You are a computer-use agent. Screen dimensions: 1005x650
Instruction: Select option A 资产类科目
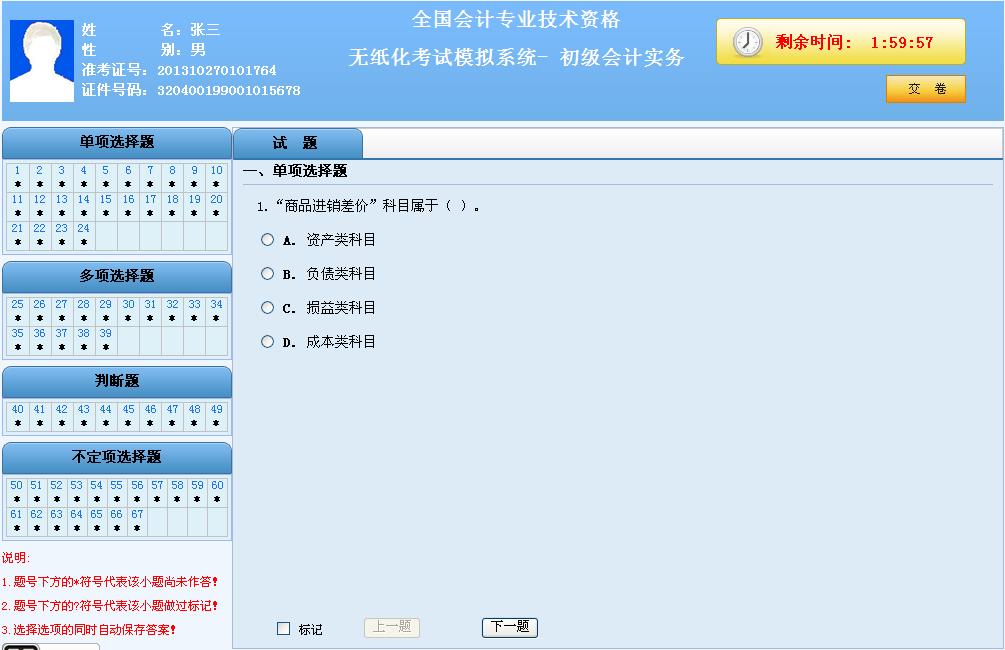(x=267, y=240)
